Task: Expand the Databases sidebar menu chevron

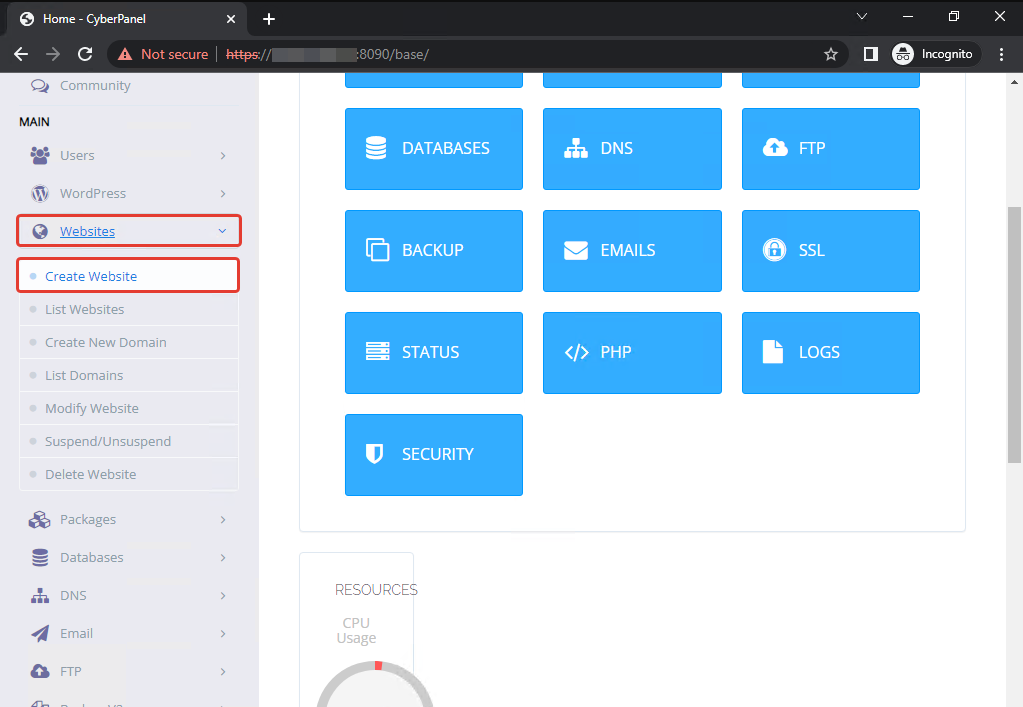Action: 223,558
